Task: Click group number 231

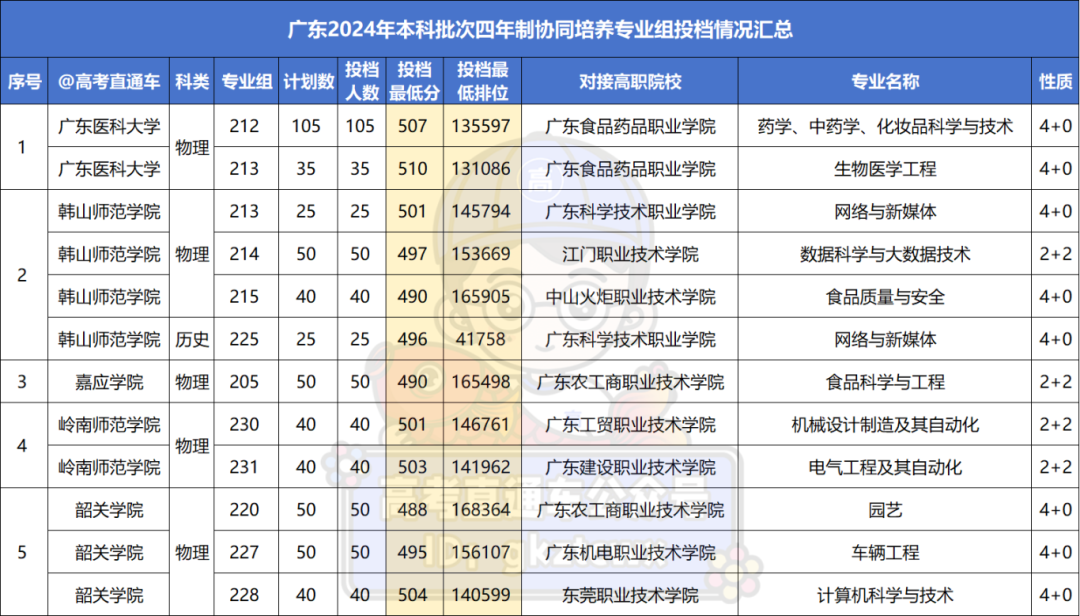Action: 244,467
